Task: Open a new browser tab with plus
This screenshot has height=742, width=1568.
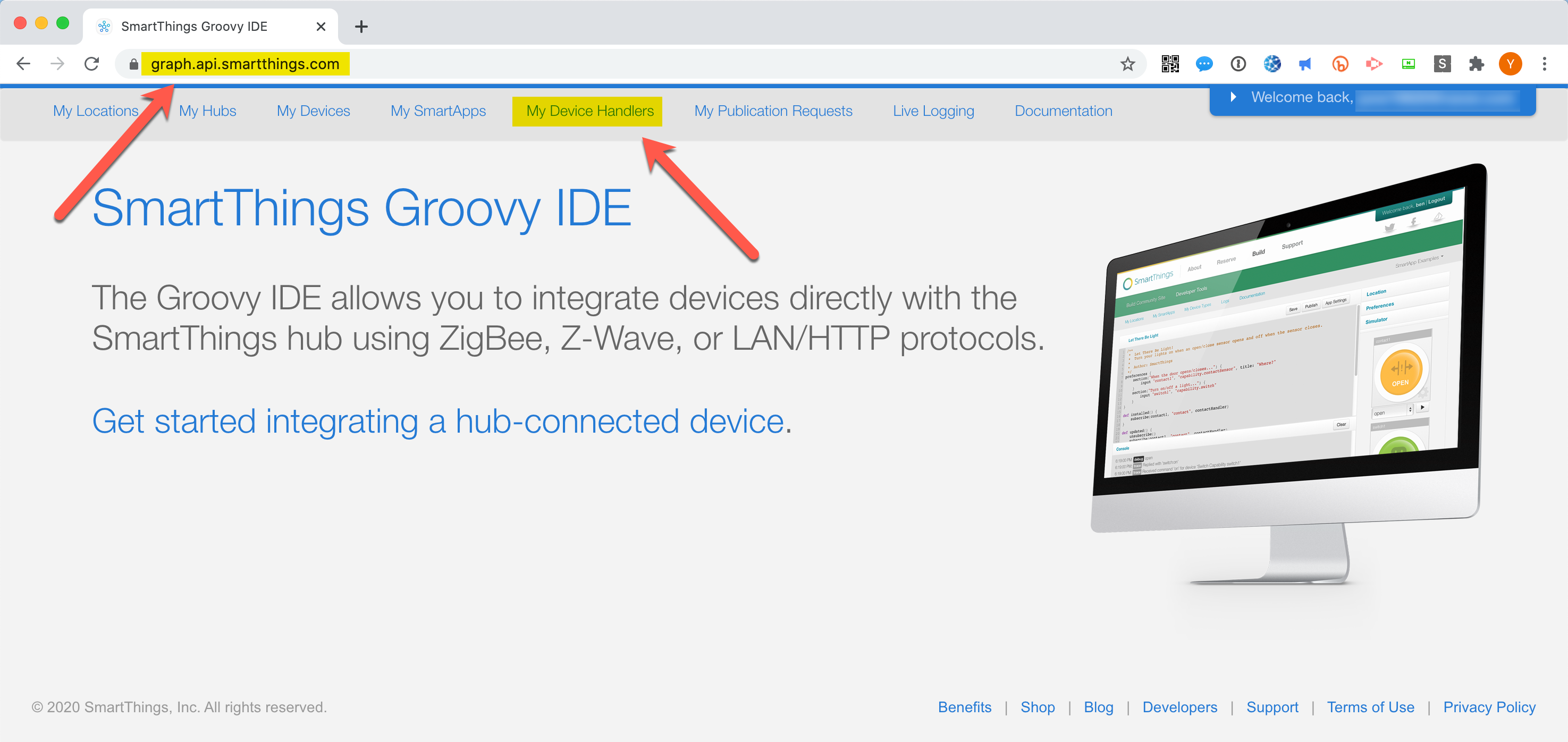Action: coord(361,27)
